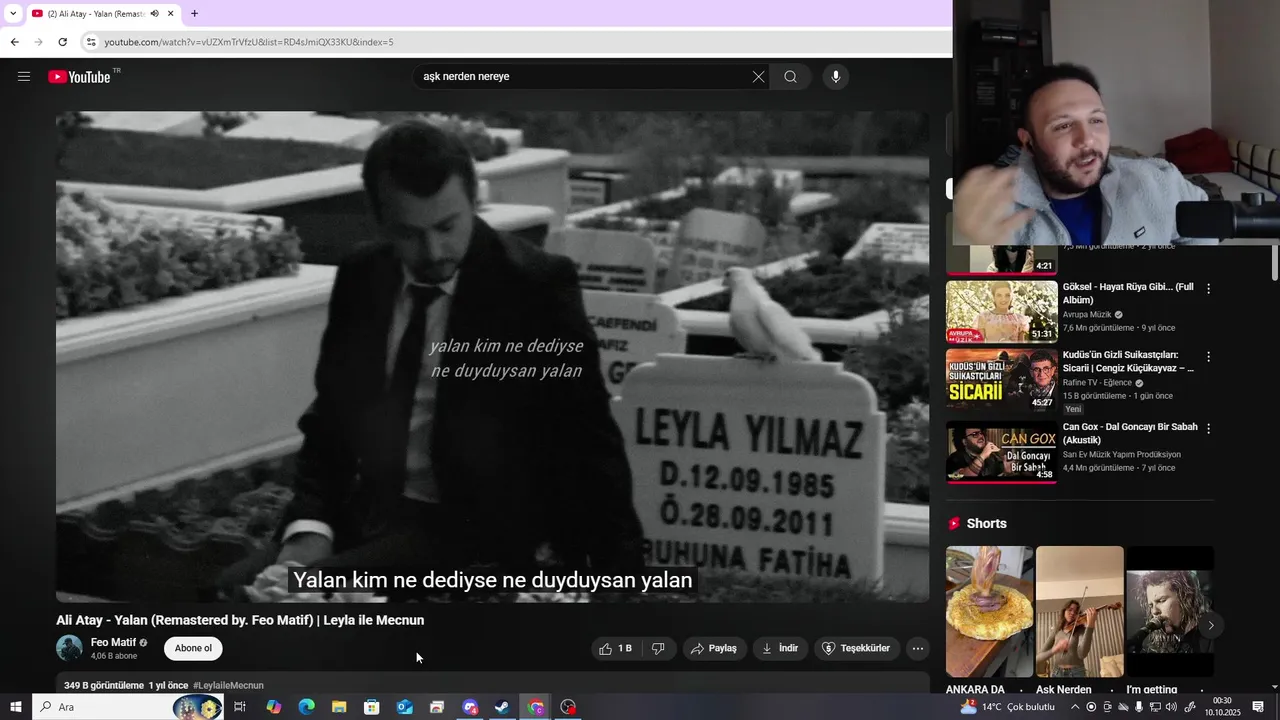Mute tab via the speaker icon
Screen dimensions: 1280x720
pyautogui.click(x=154, y=13)
